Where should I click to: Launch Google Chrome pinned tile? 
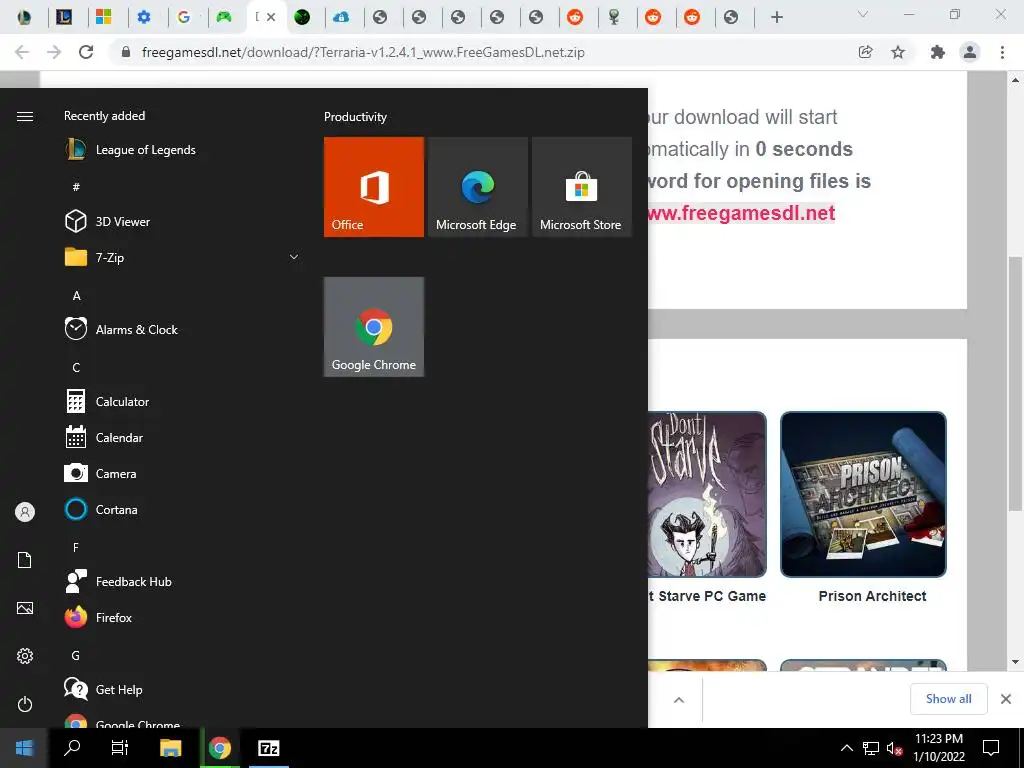[x=374, y=327]
